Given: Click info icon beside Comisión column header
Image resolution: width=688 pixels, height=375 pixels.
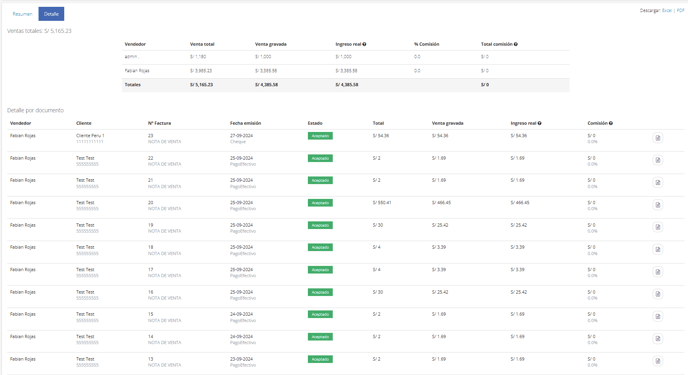Looking at the screenshot, I should (x=611, y=123).
